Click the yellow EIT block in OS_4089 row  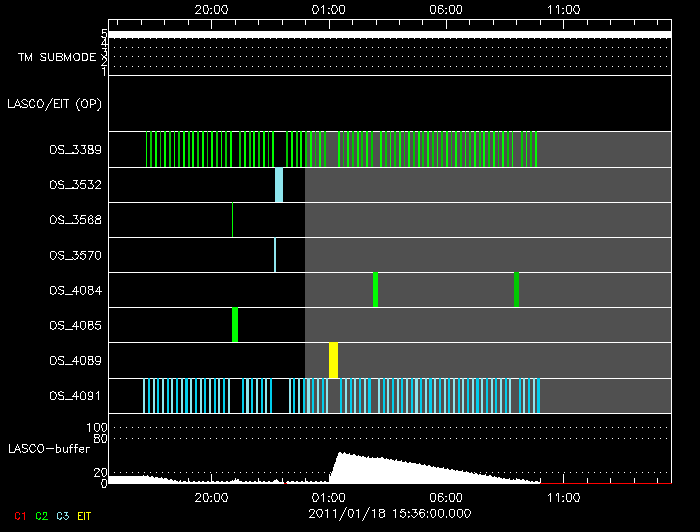point(333,361)
